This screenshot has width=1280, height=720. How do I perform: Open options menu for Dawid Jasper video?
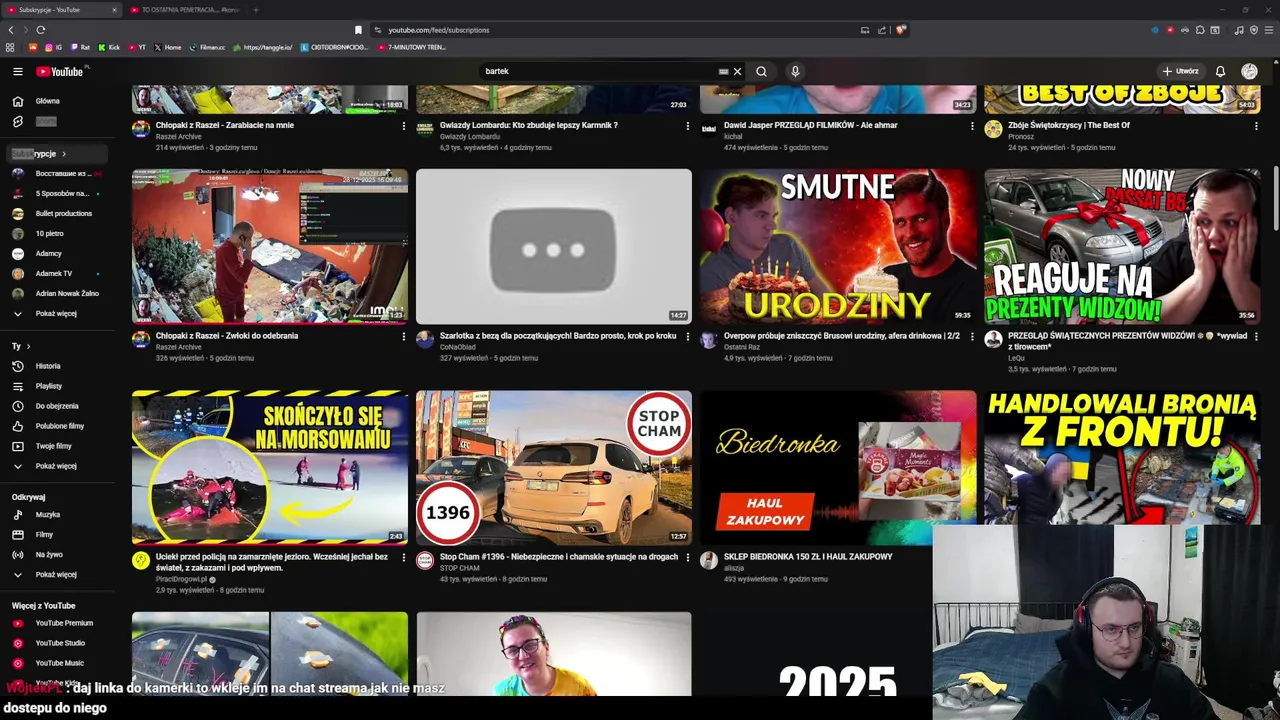(972, 126)
